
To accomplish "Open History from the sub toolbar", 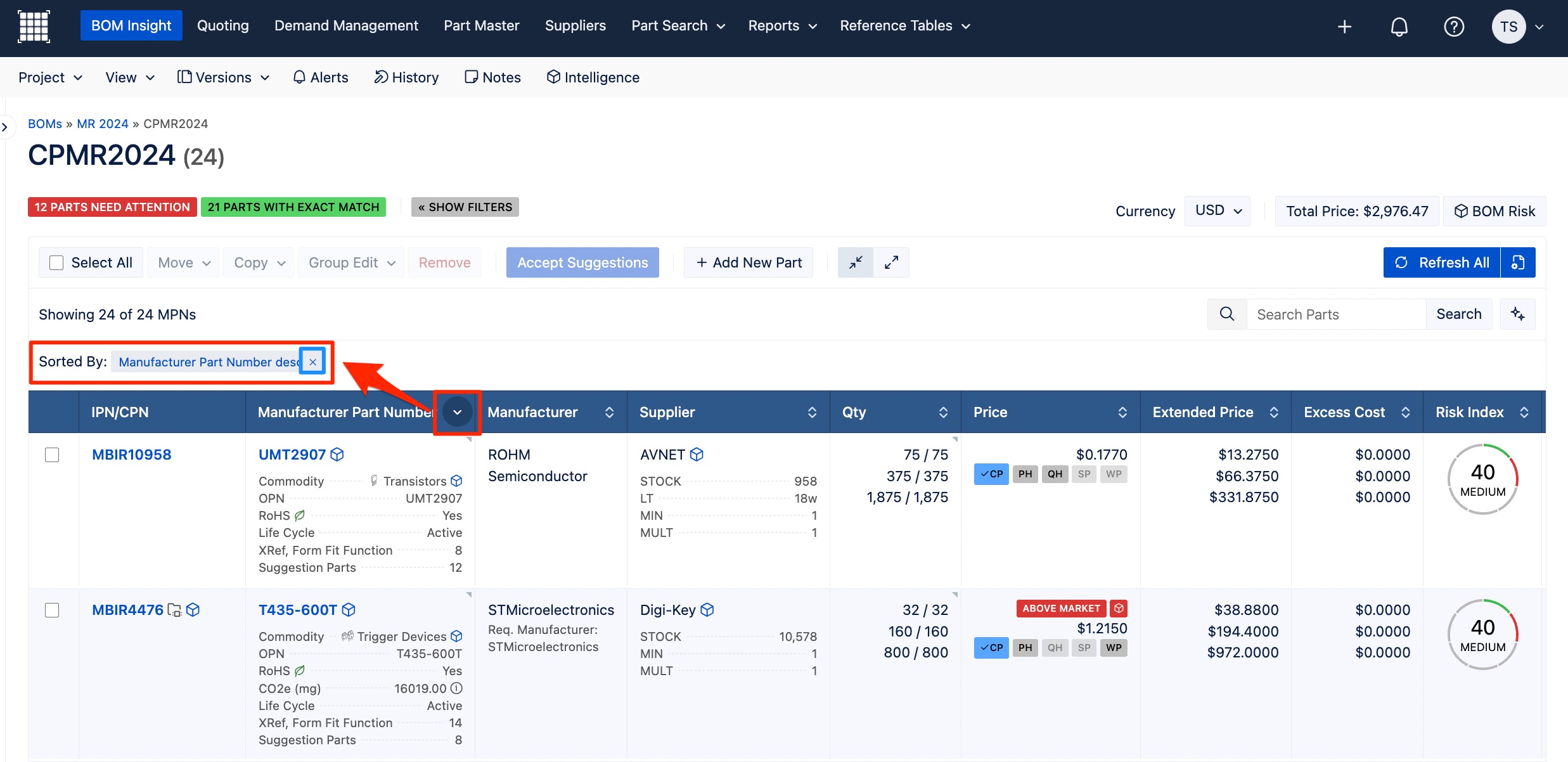I will [x=406, y=77].
